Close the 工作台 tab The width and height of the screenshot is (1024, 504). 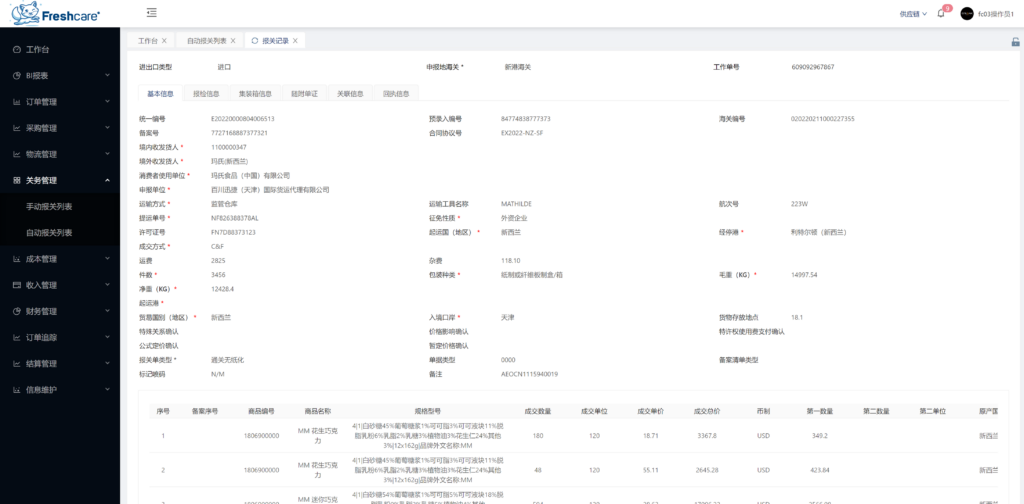(x=164, y=40)
